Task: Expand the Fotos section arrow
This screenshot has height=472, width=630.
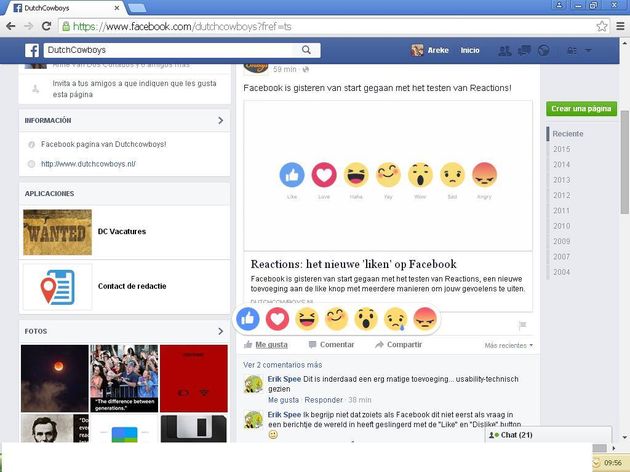Action: (220, 331)
